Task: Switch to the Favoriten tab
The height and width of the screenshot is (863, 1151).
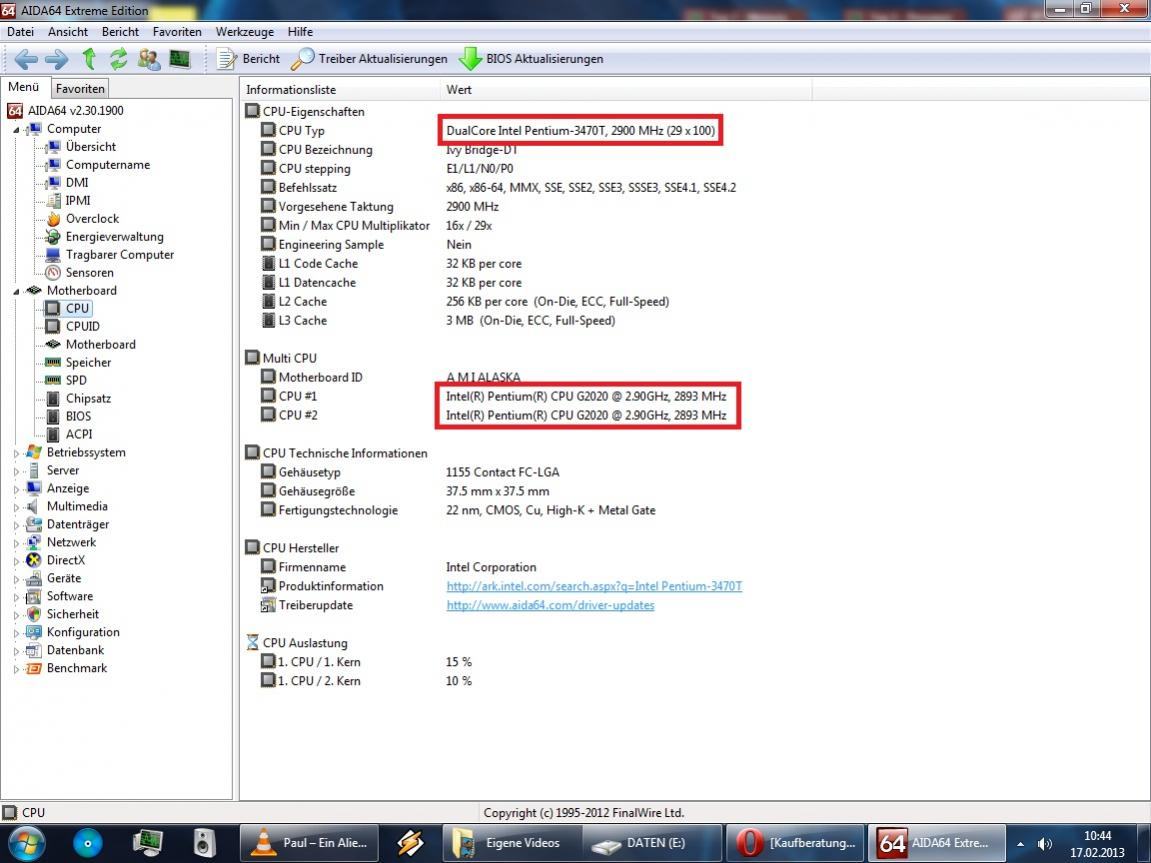Action: 80,88
